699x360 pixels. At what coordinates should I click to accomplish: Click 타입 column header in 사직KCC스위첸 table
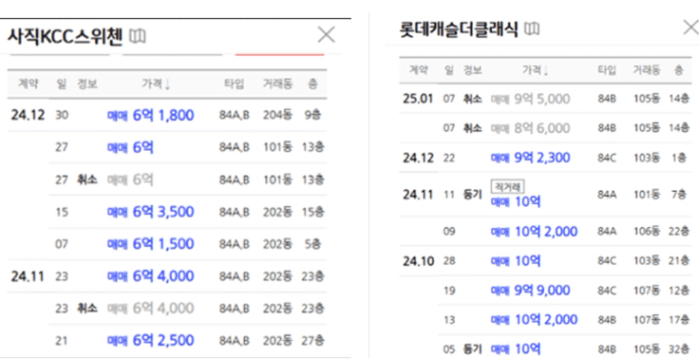pyautogui.click(x=234, y=84)
